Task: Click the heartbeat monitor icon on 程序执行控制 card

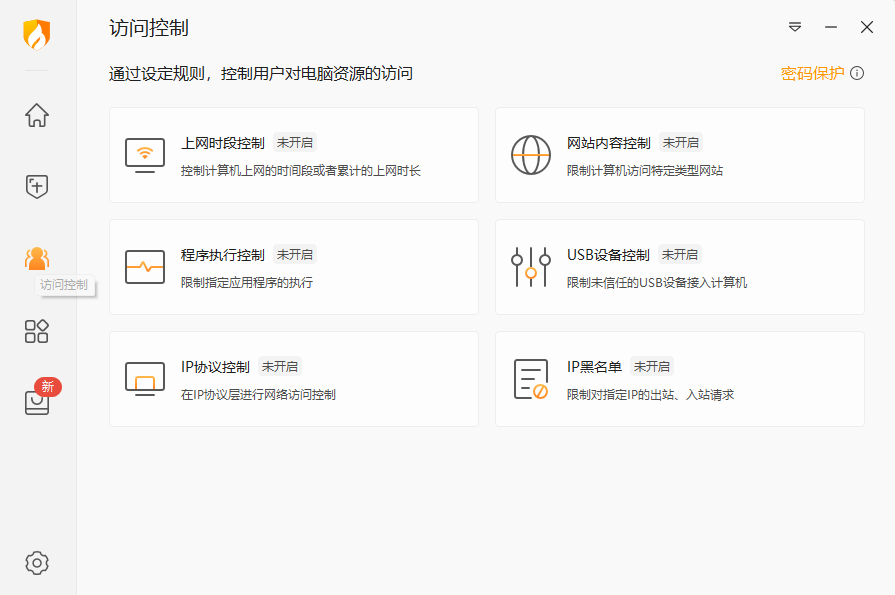Action: (145, 266)
